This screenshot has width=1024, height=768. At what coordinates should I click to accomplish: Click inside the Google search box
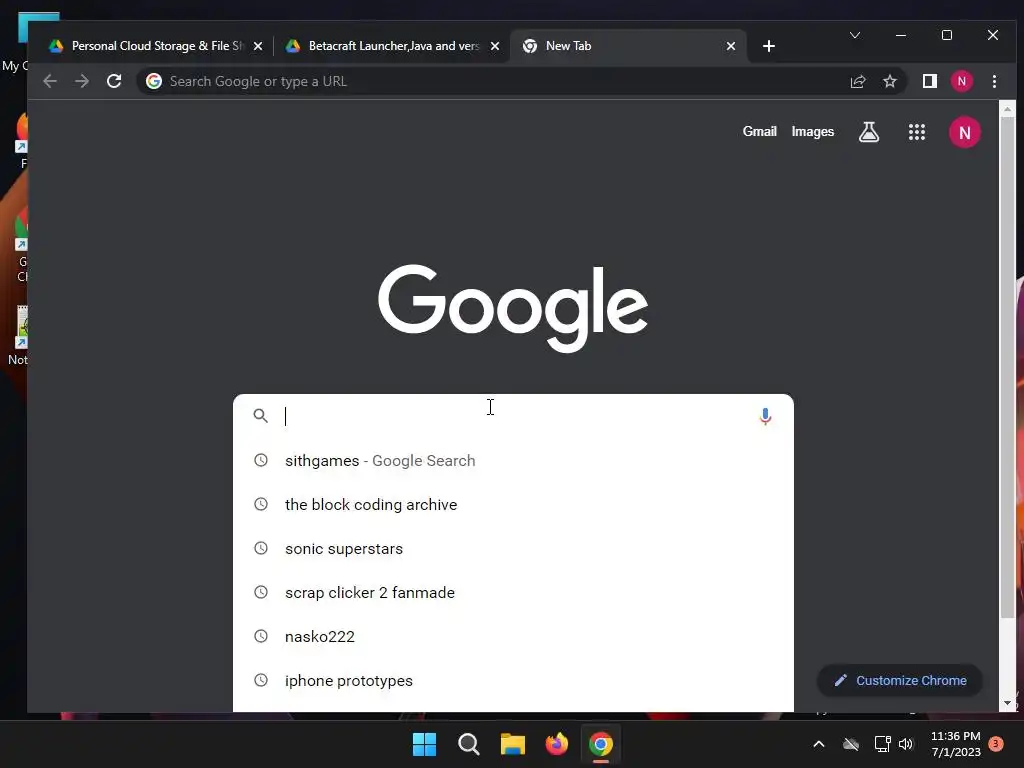513,416
